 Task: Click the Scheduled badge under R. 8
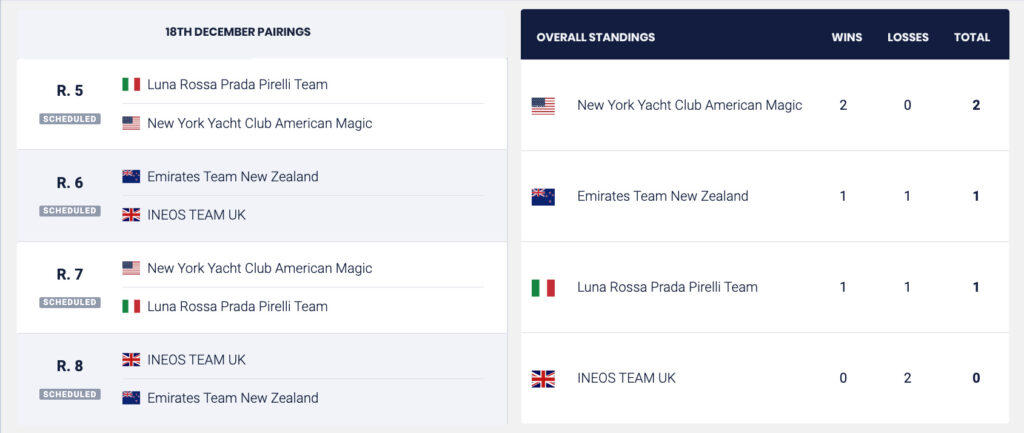[x=70, y=394]
